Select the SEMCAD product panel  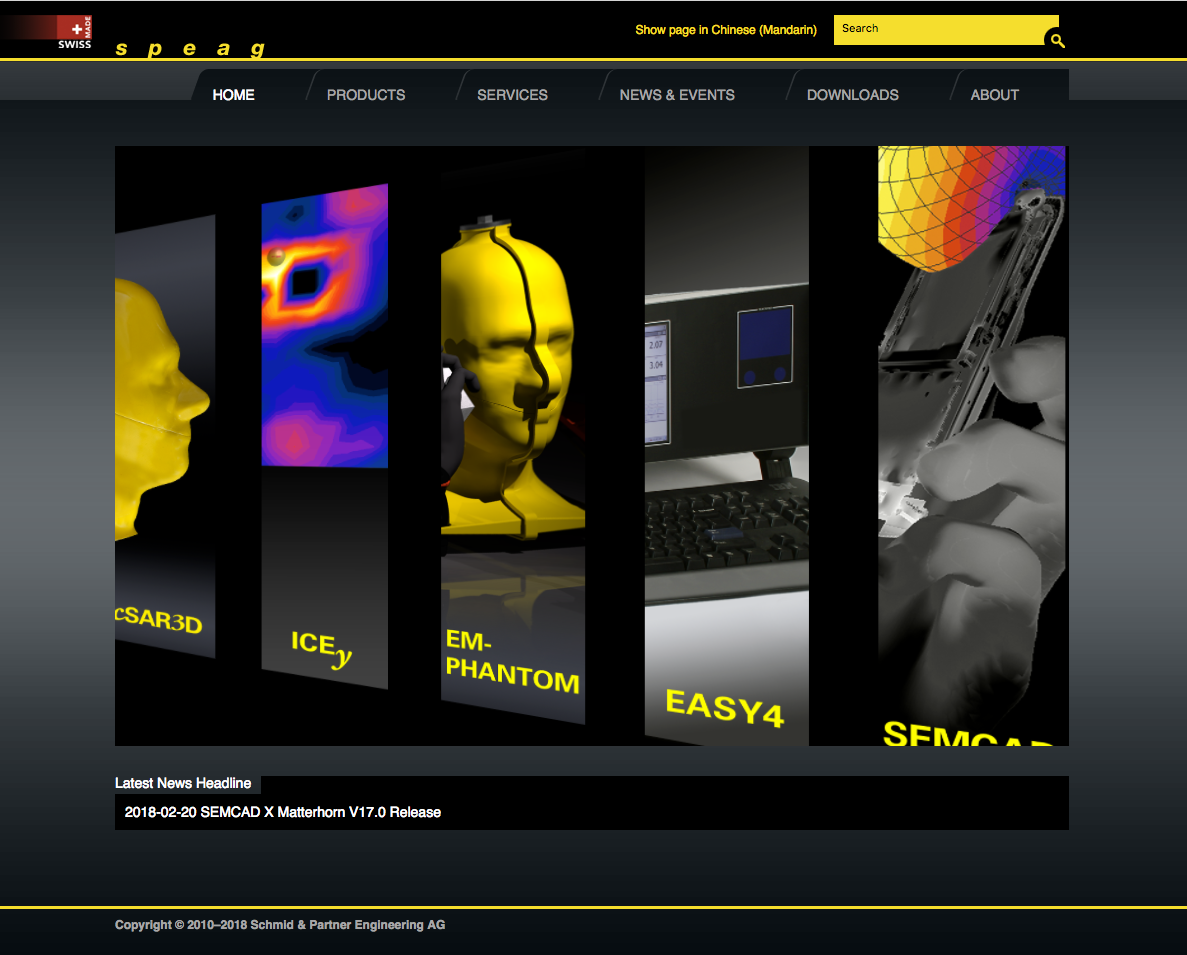pos(973,446)
